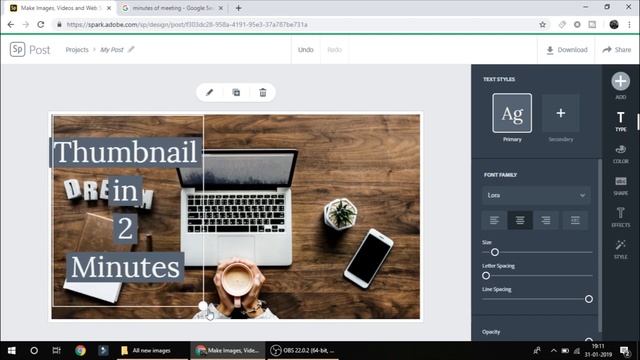Click the round Add plus button
Viewport: 640px width, 360px height.
[620, 81]
